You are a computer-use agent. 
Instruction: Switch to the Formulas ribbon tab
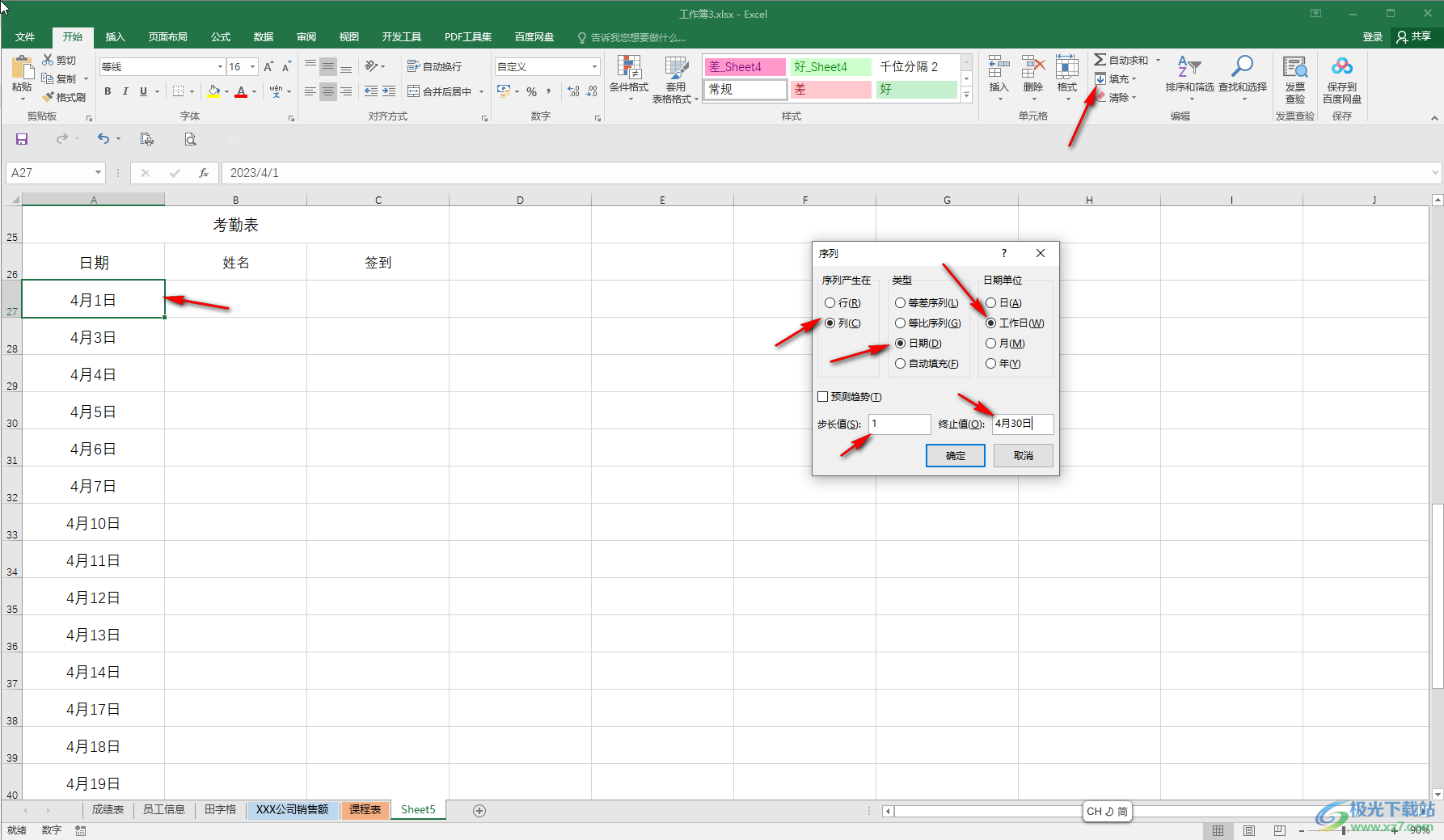pos(221,37)
